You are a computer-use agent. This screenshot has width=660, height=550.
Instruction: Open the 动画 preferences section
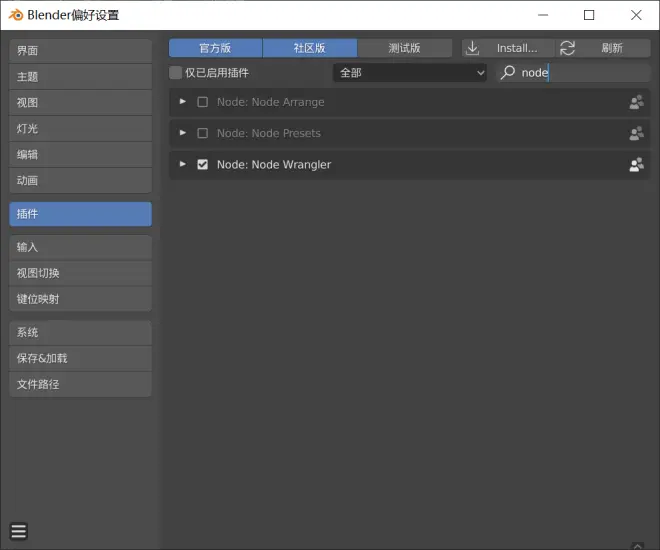(x=80, y=181)
